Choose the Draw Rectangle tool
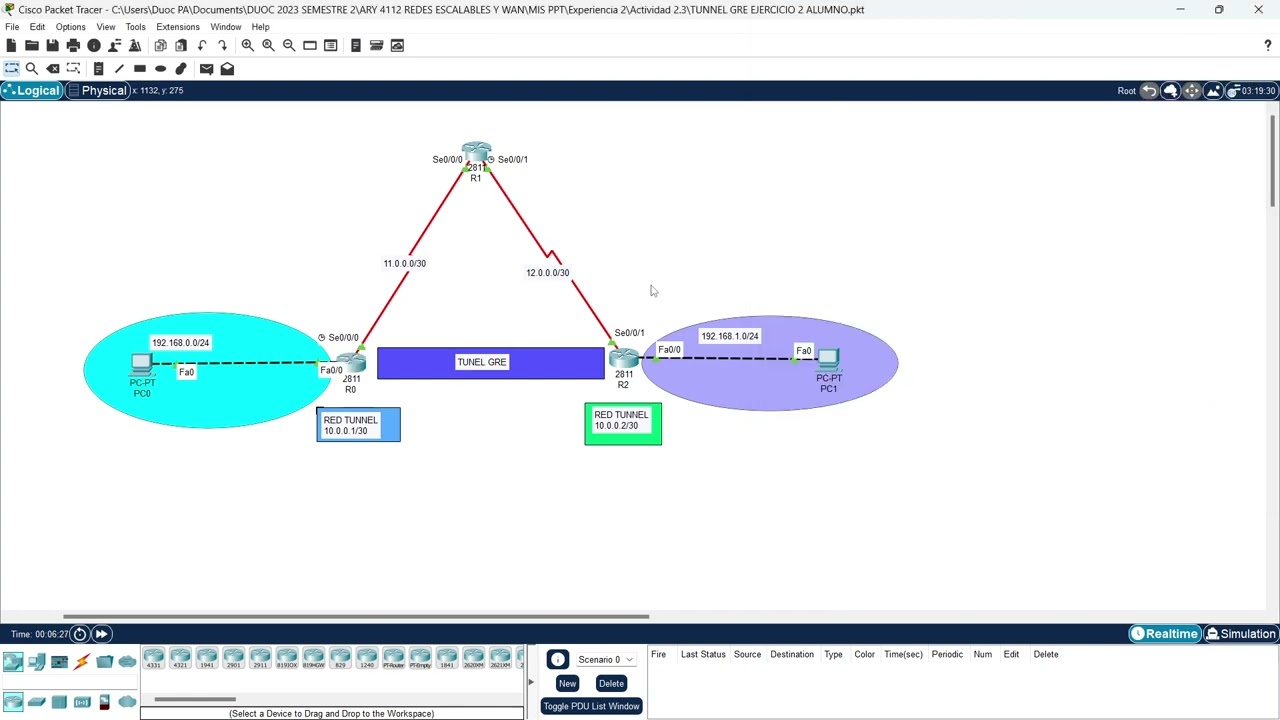 [140, 68]
